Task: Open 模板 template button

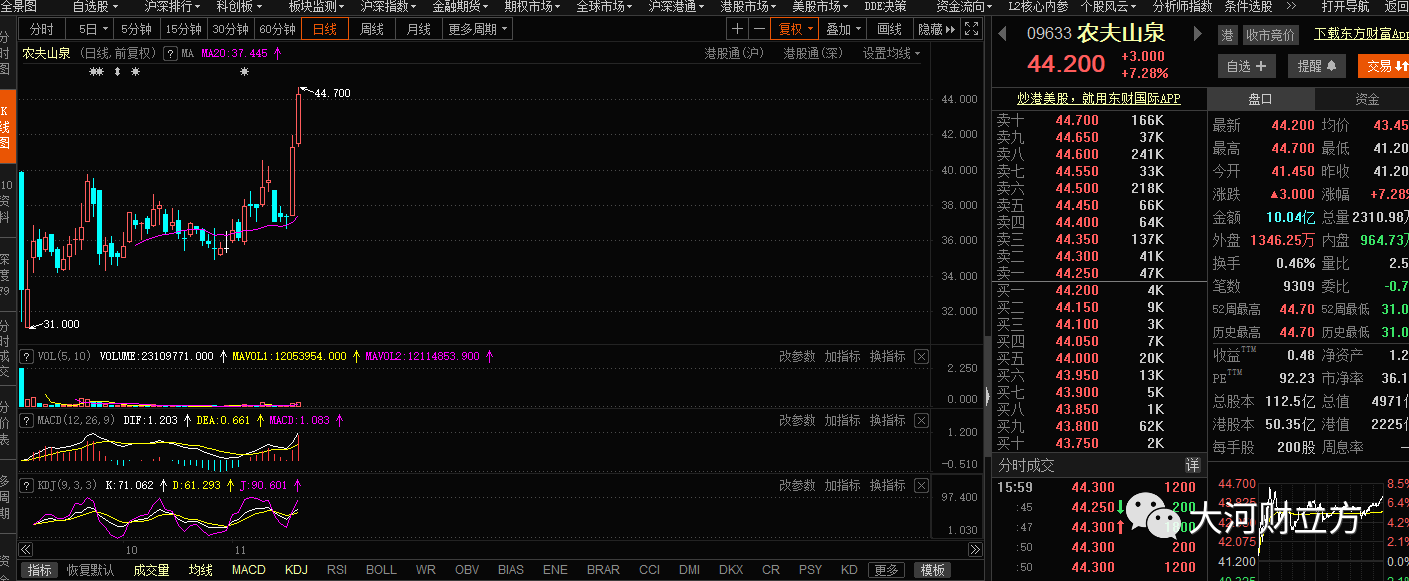Action: point(933,570)
